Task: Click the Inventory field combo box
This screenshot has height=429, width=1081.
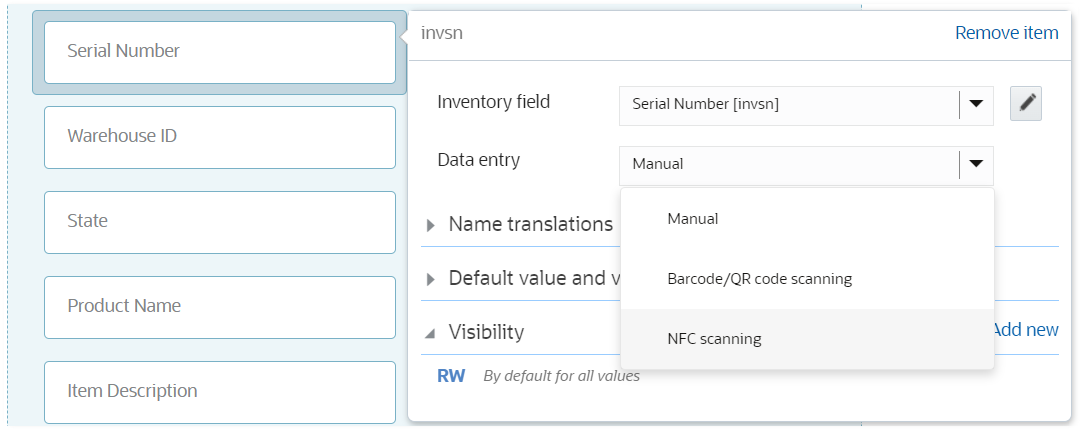Action: point(788,103)
